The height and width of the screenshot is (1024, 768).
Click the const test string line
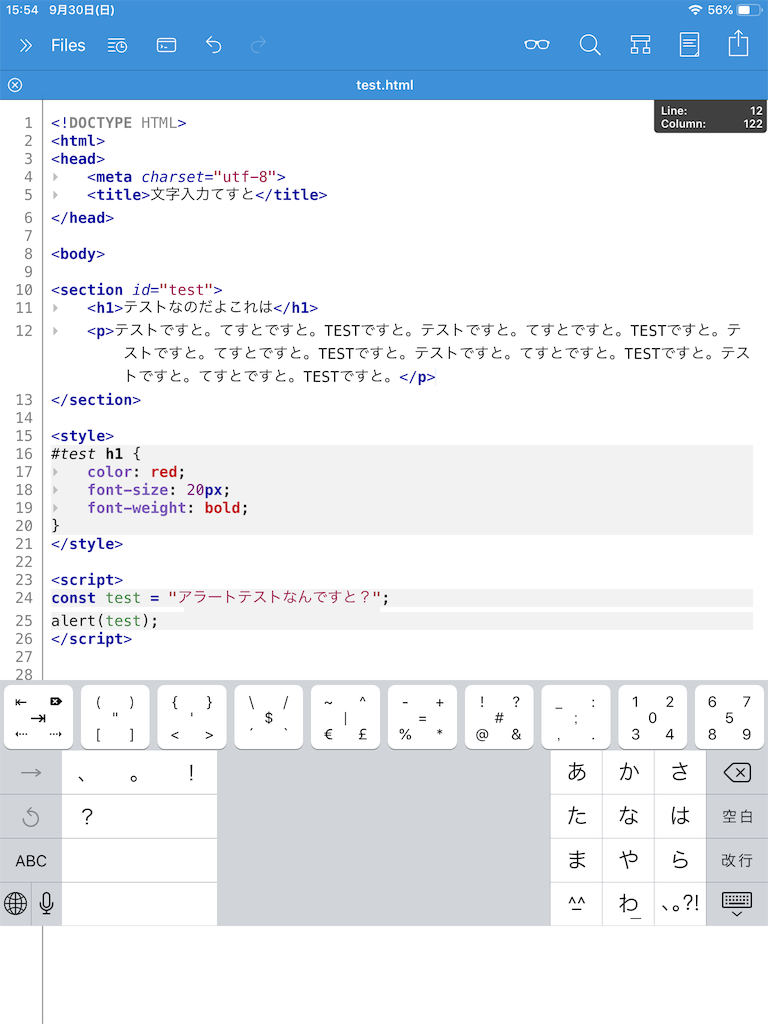(x=220, y=598)
